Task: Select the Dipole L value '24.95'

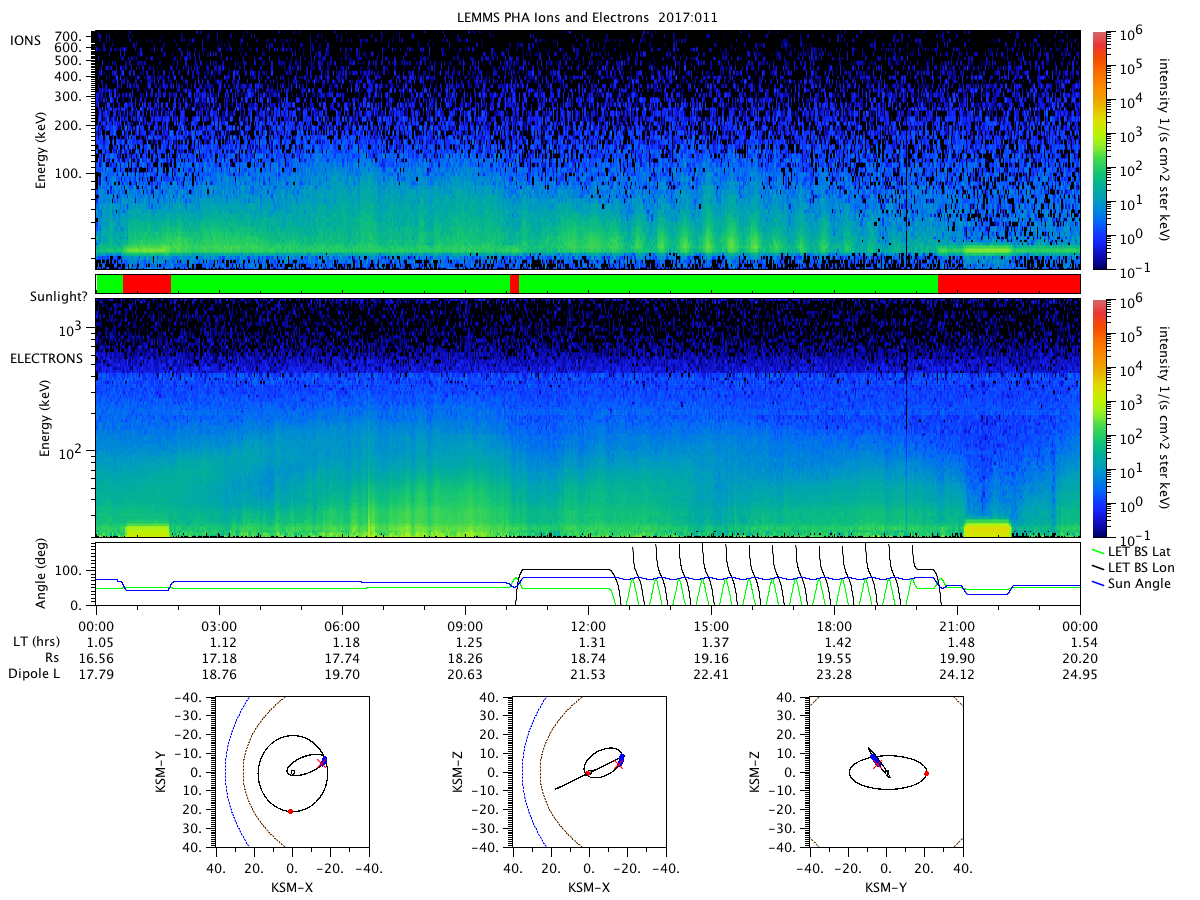Action: 1083,674
